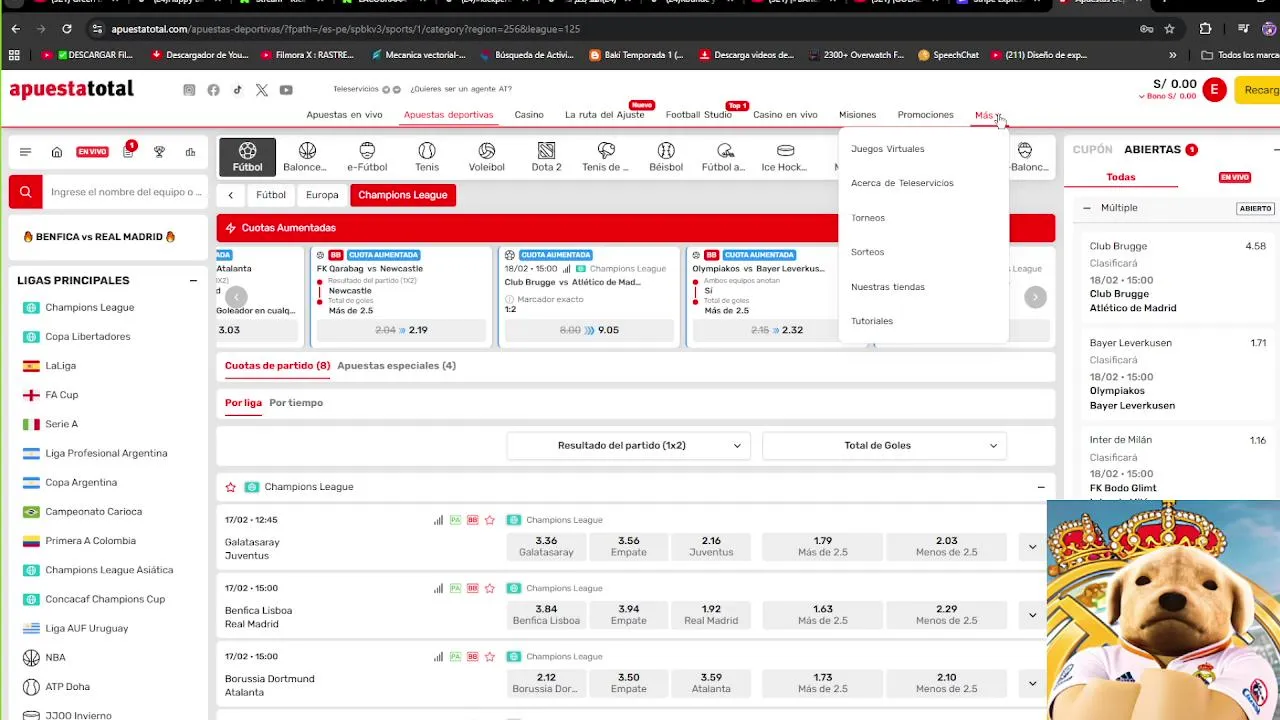Favorite the Galatasaray vs Juventus match star
Screen dimensions: 1280x720
tap(490, 520)
